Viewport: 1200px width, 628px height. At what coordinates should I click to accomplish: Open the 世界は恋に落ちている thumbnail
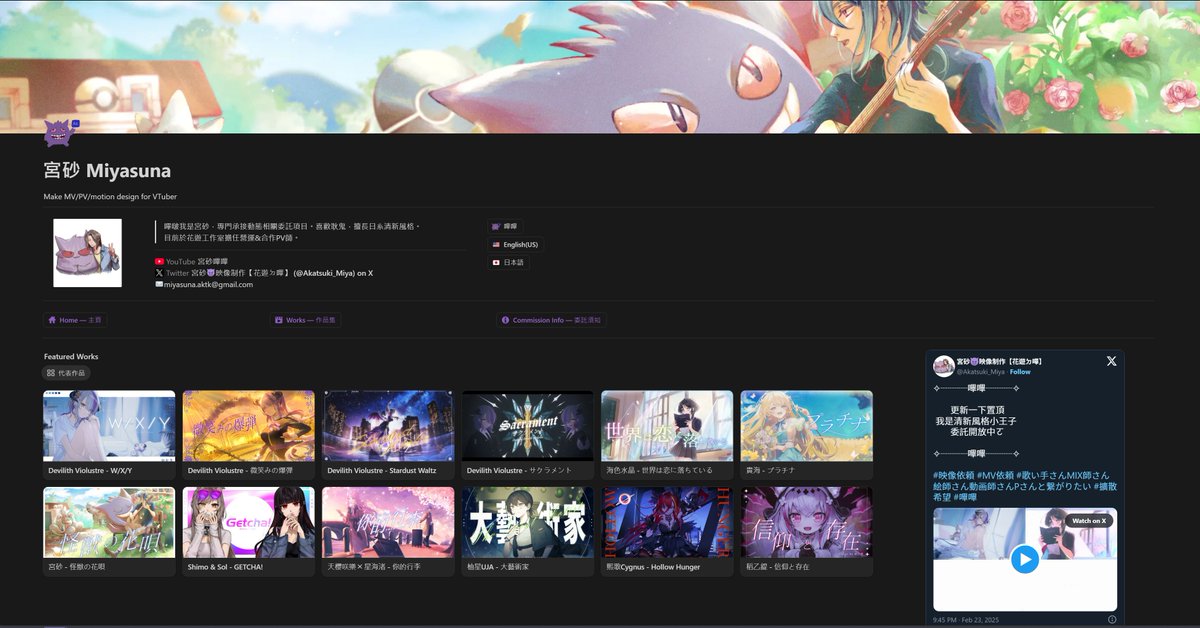pos(667,426)
